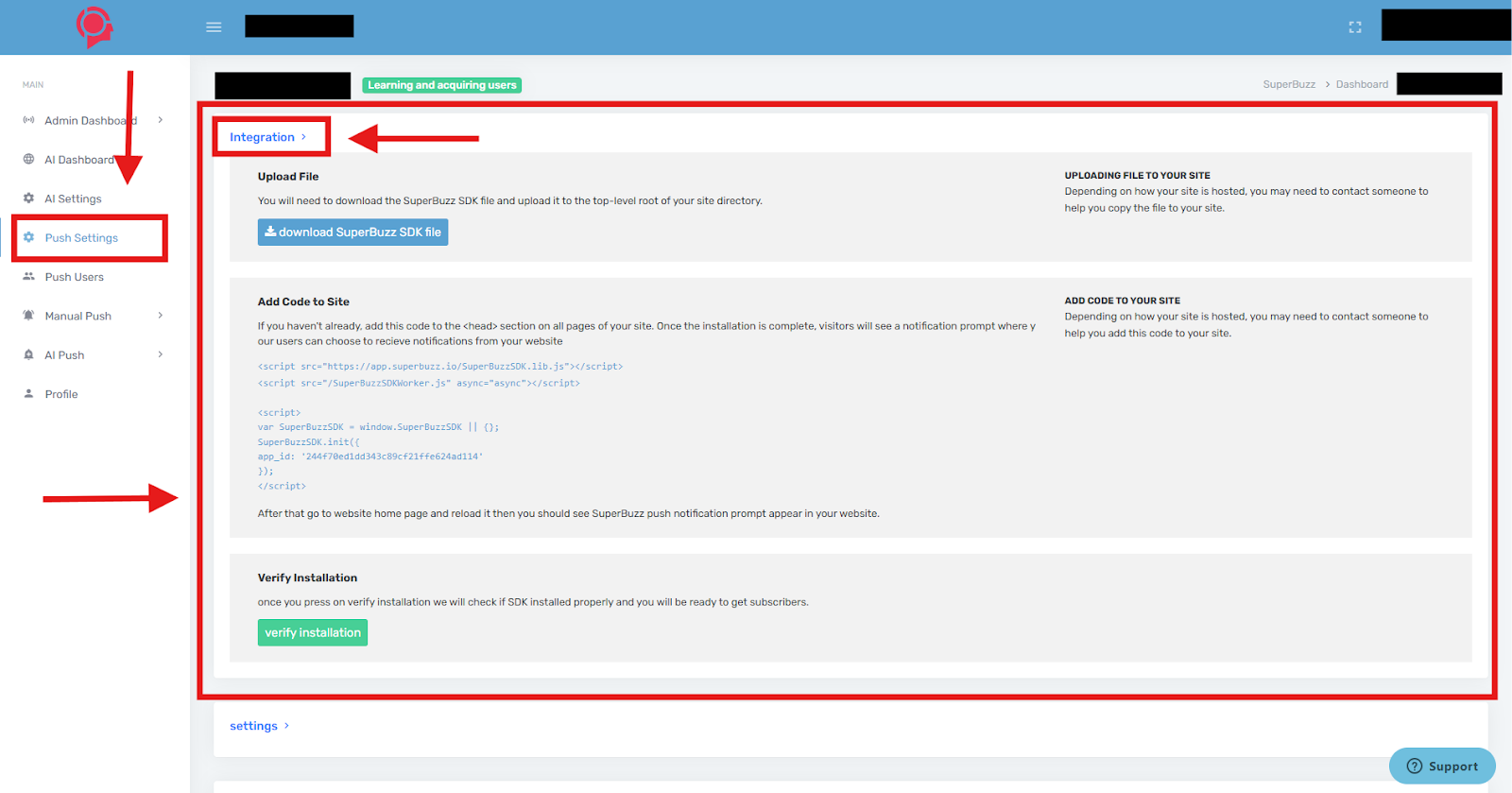
Task: Click ADD CODE TO YOUR SITE note
Action: pos(1122,301)
